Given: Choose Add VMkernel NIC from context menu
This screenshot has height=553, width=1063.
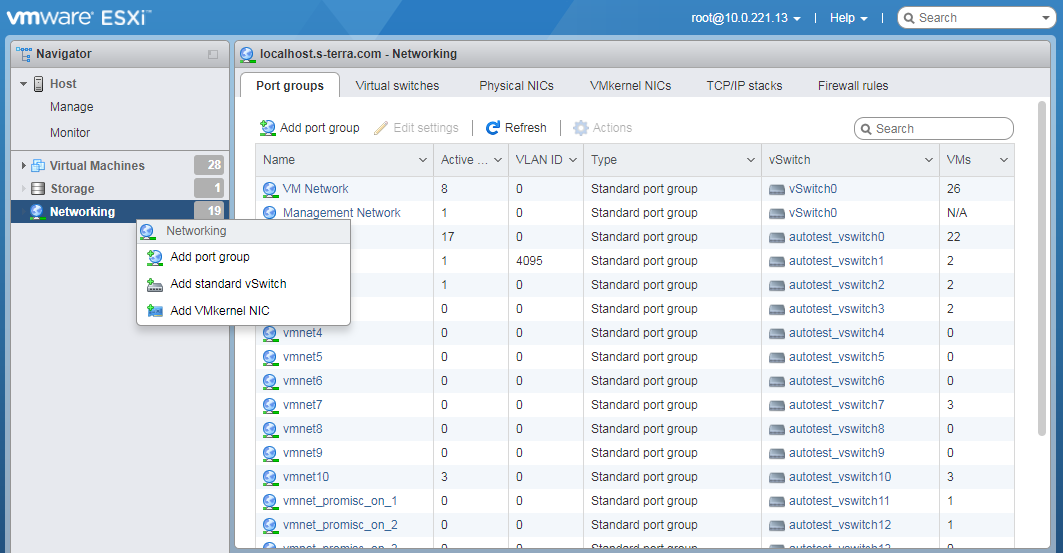Looking at the screenshot, I should pyautogui.click(x=243, y=311).
